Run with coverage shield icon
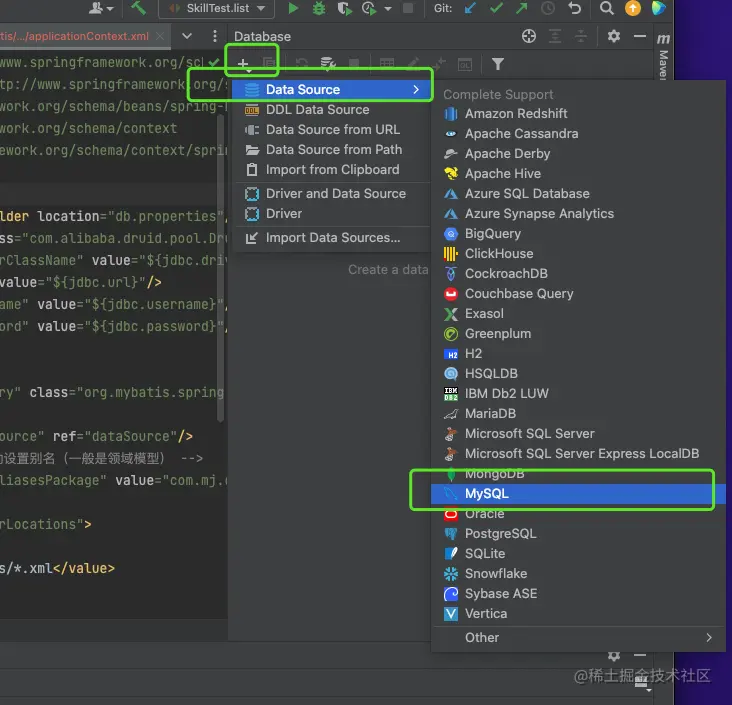 pos(344,8)
